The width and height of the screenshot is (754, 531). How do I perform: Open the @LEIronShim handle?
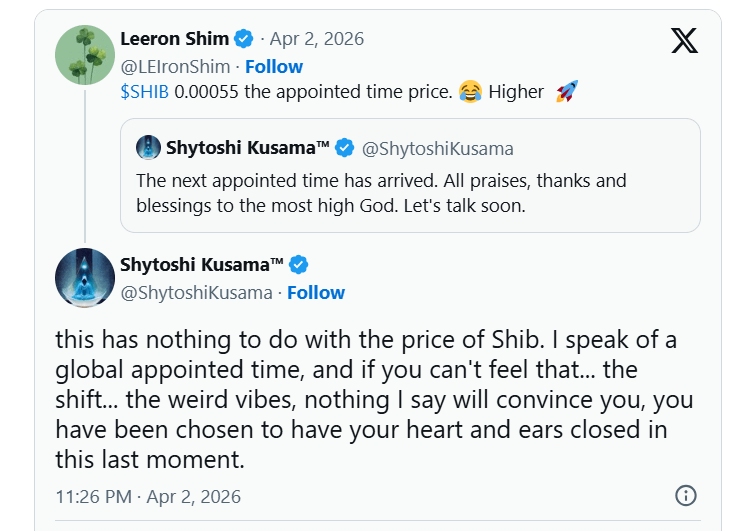click(x=176, y=66)
